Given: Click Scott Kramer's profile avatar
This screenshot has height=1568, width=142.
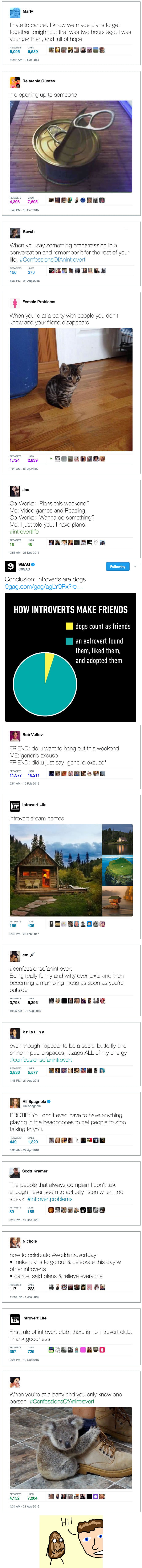Looking at the screenshot, I should click(x=15, y=1172).
